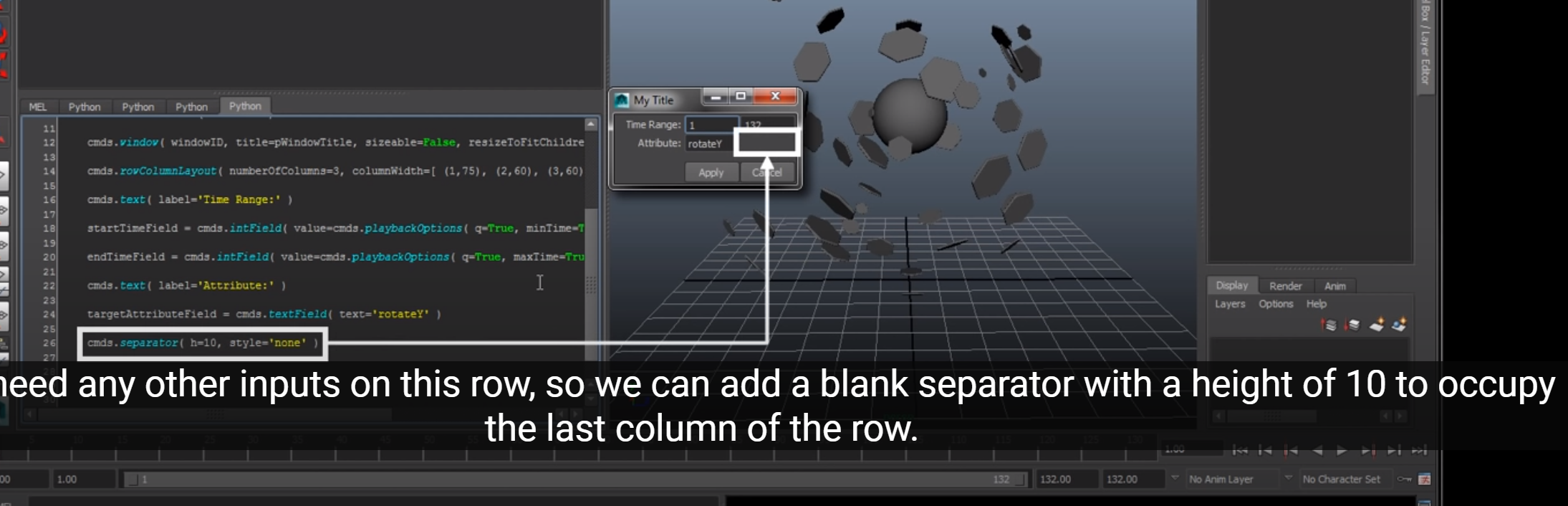Click the targetAttributeField code line

point(264,314)
